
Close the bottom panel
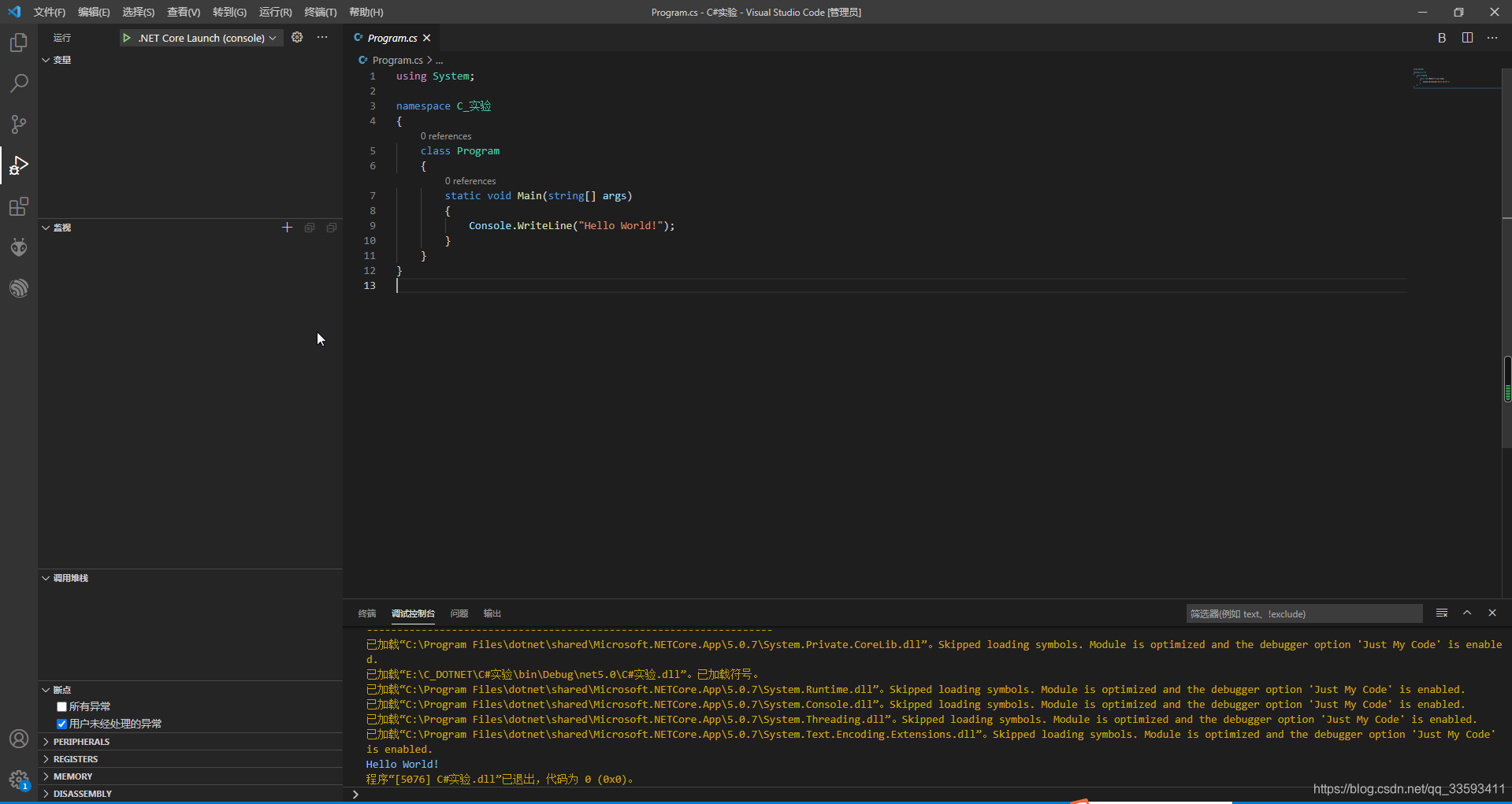point(1492,613)
